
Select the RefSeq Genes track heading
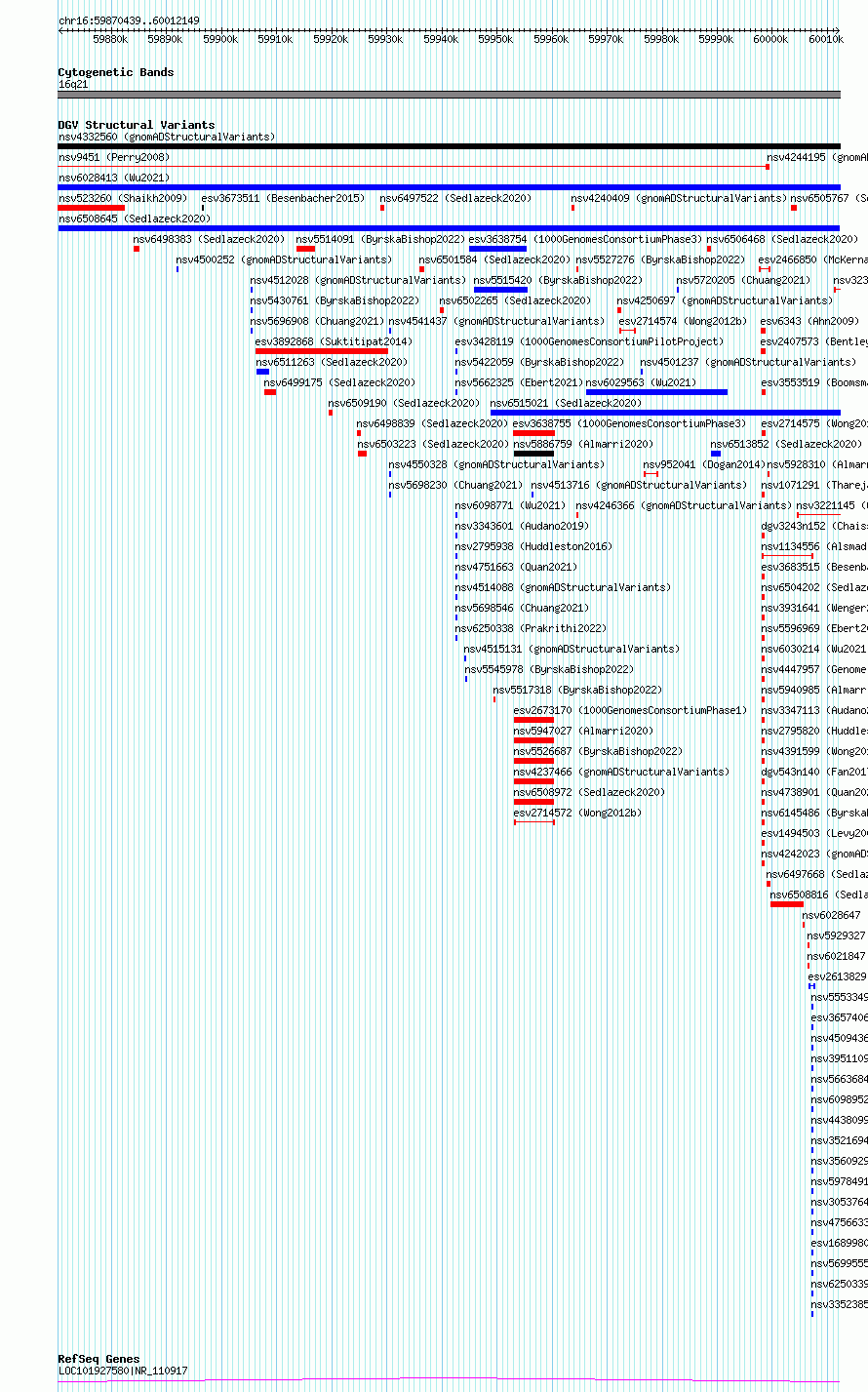coord(99,1359)
